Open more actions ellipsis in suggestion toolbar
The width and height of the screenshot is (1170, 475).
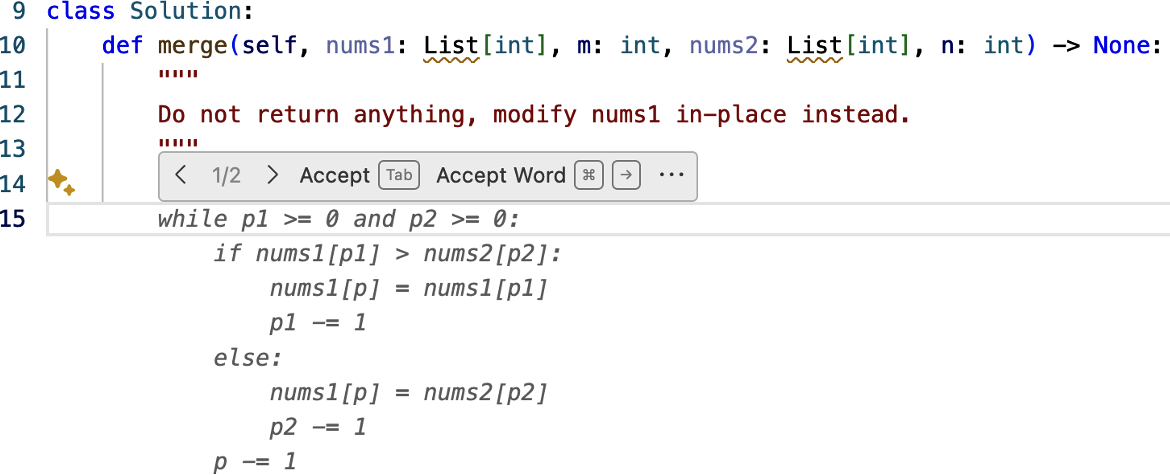pyautogui.click(x=671, y=176)
